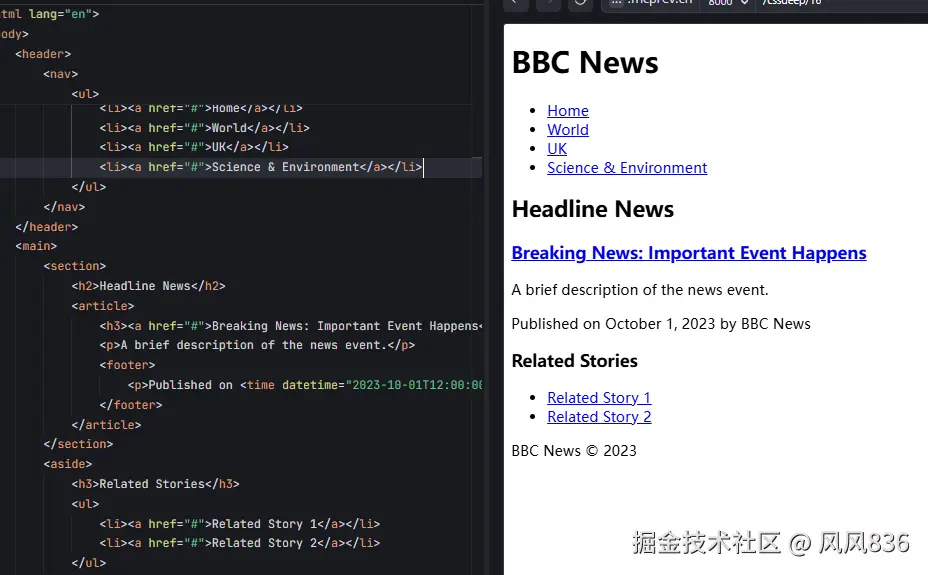The width and height of the screenshot is (928, 575).
Task: Place the cursor on the </nav> closing tag
Action: [x=64, y=206]
